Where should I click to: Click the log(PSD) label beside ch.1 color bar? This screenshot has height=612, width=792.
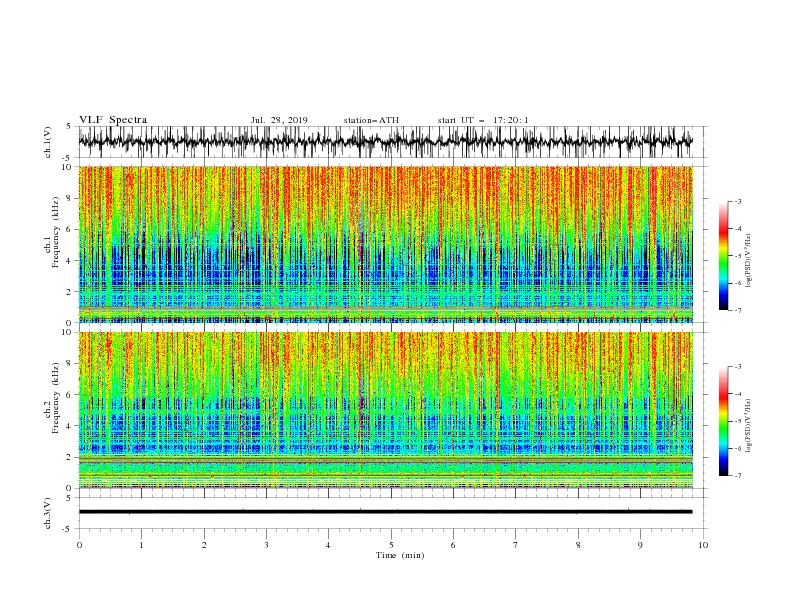pos(748,261)
